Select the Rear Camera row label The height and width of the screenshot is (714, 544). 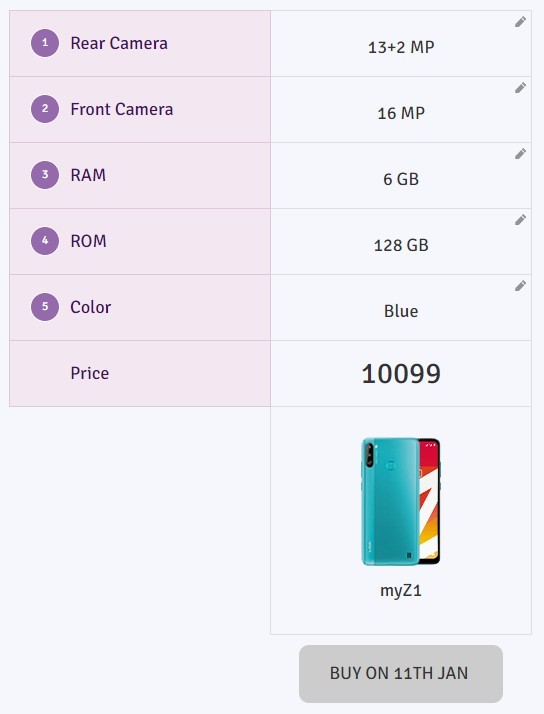[x=119, y=43]
